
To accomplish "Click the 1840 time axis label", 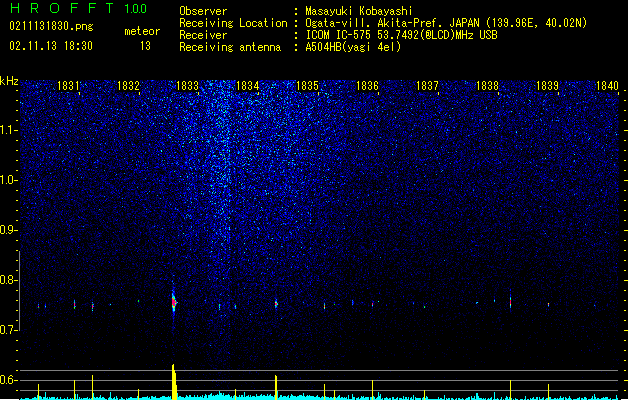I will pos(607,85).
